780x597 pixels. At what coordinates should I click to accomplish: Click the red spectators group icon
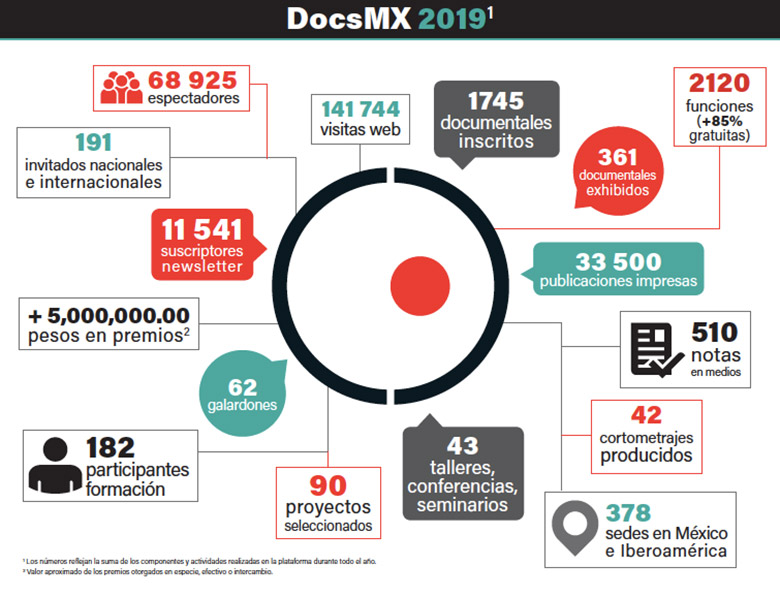[x=121, y=88]
